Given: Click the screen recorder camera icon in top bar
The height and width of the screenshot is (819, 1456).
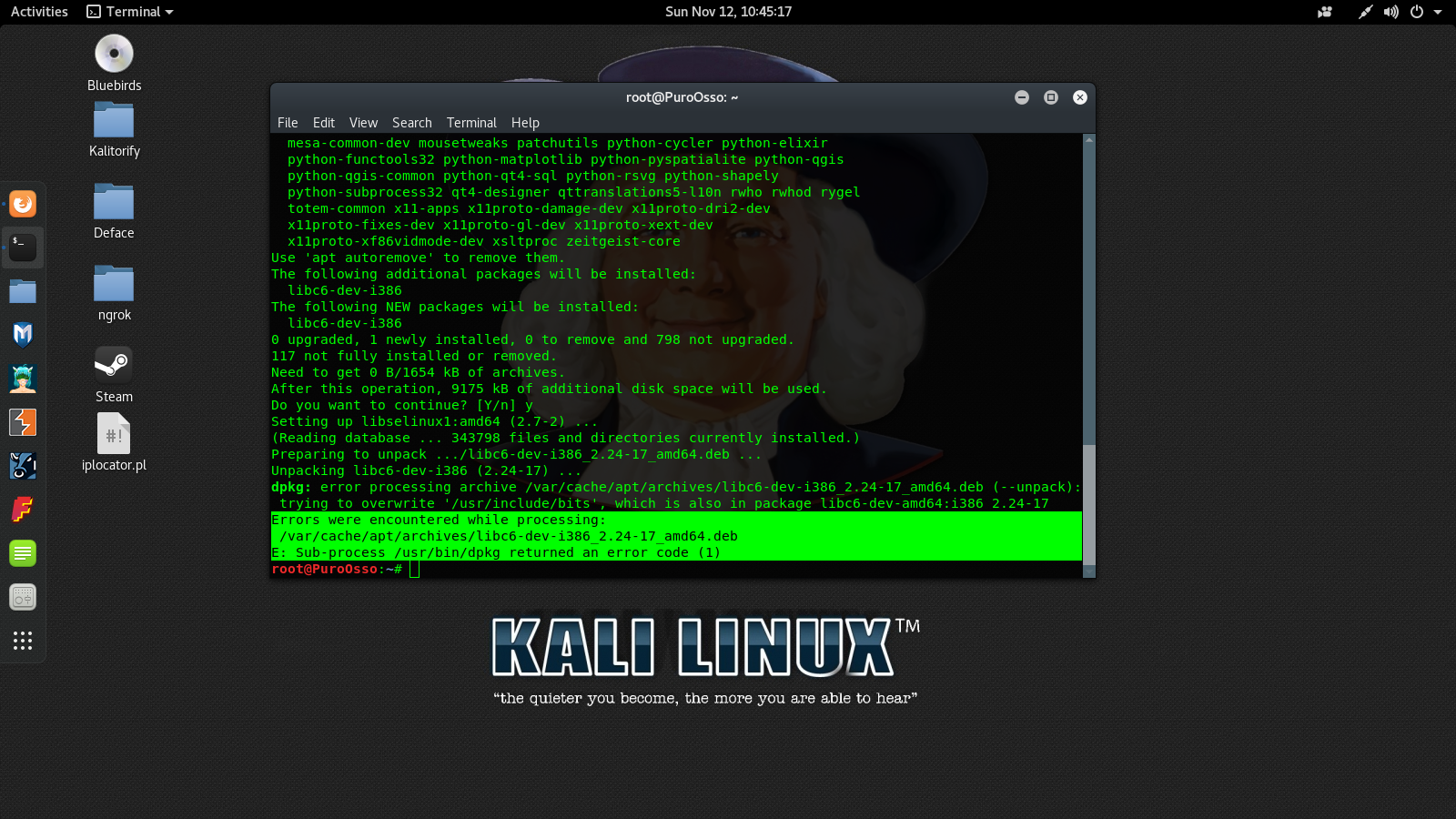Looking at the screenshot, I should (1325, 12).
